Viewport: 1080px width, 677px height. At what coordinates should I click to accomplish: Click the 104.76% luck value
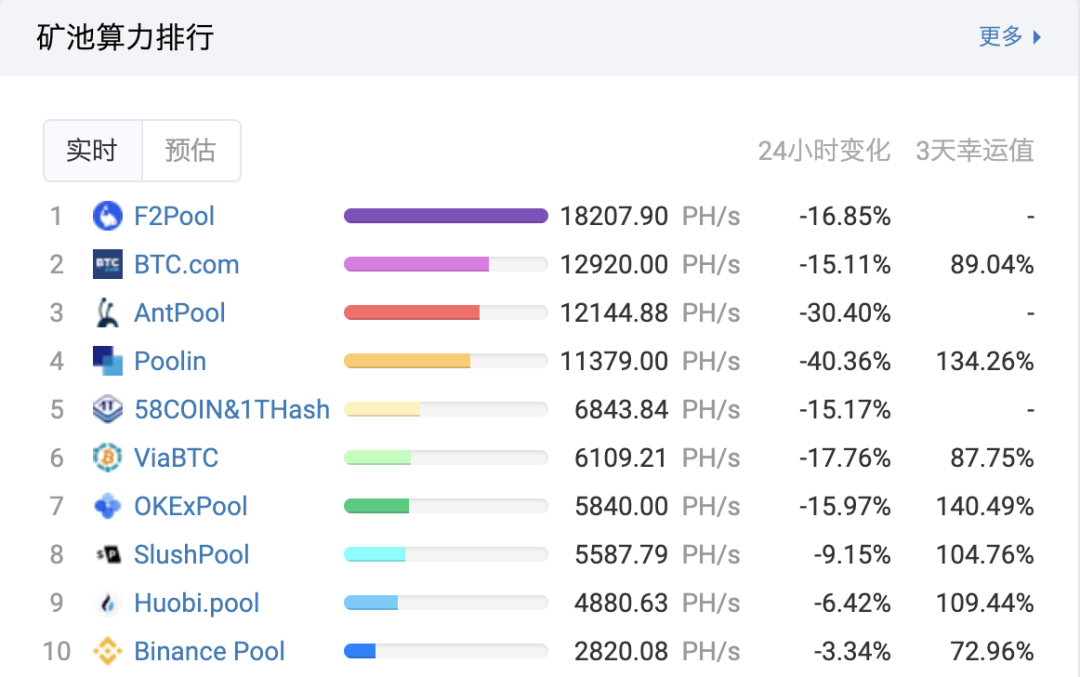click(x=985, y=554)
